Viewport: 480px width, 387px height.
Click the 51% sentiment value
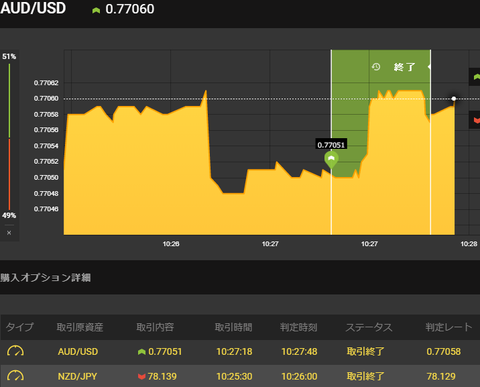[x=9, y=56]
